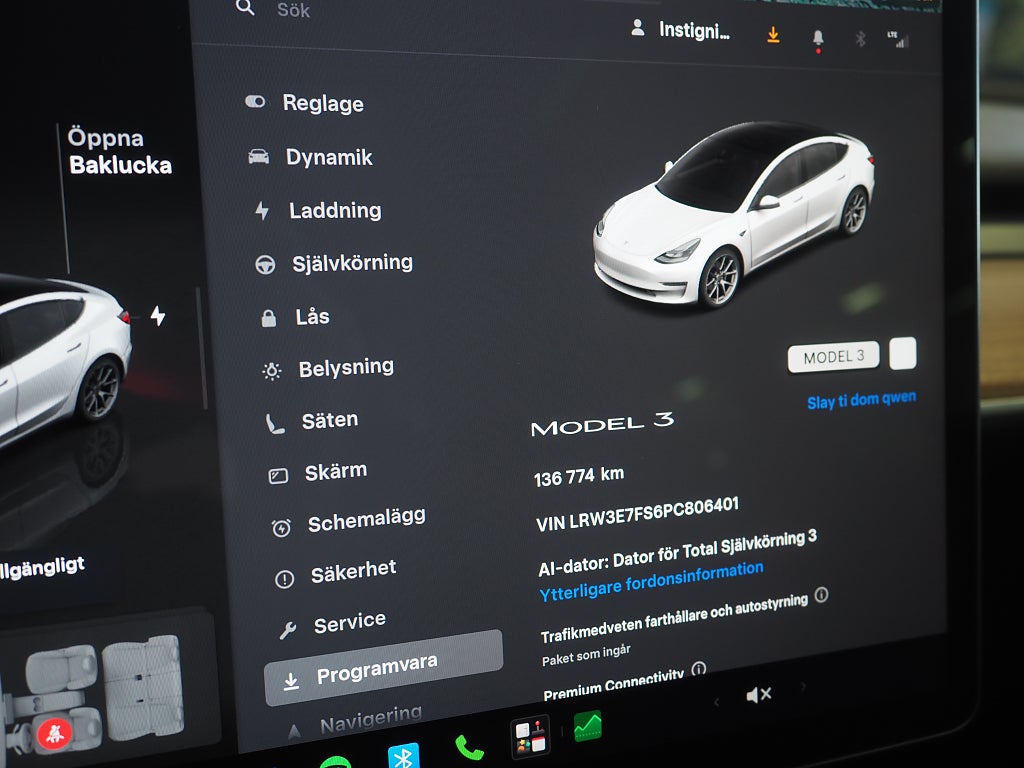The image size is (1024, 768).
Task: Click the Service wrench icon
Action: click(x=288, y=630)
